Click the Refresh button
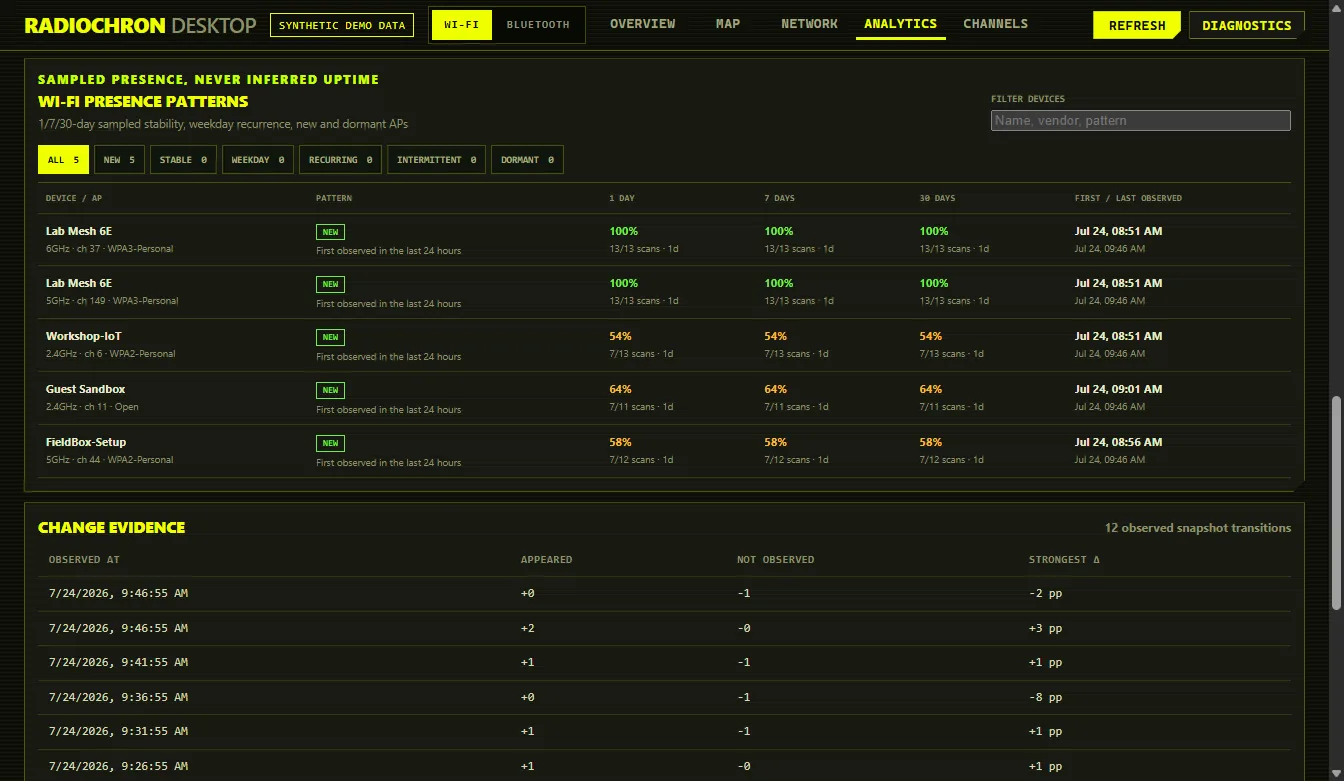This screenshot has height=781, width=1344. (x=1137, y=25)
